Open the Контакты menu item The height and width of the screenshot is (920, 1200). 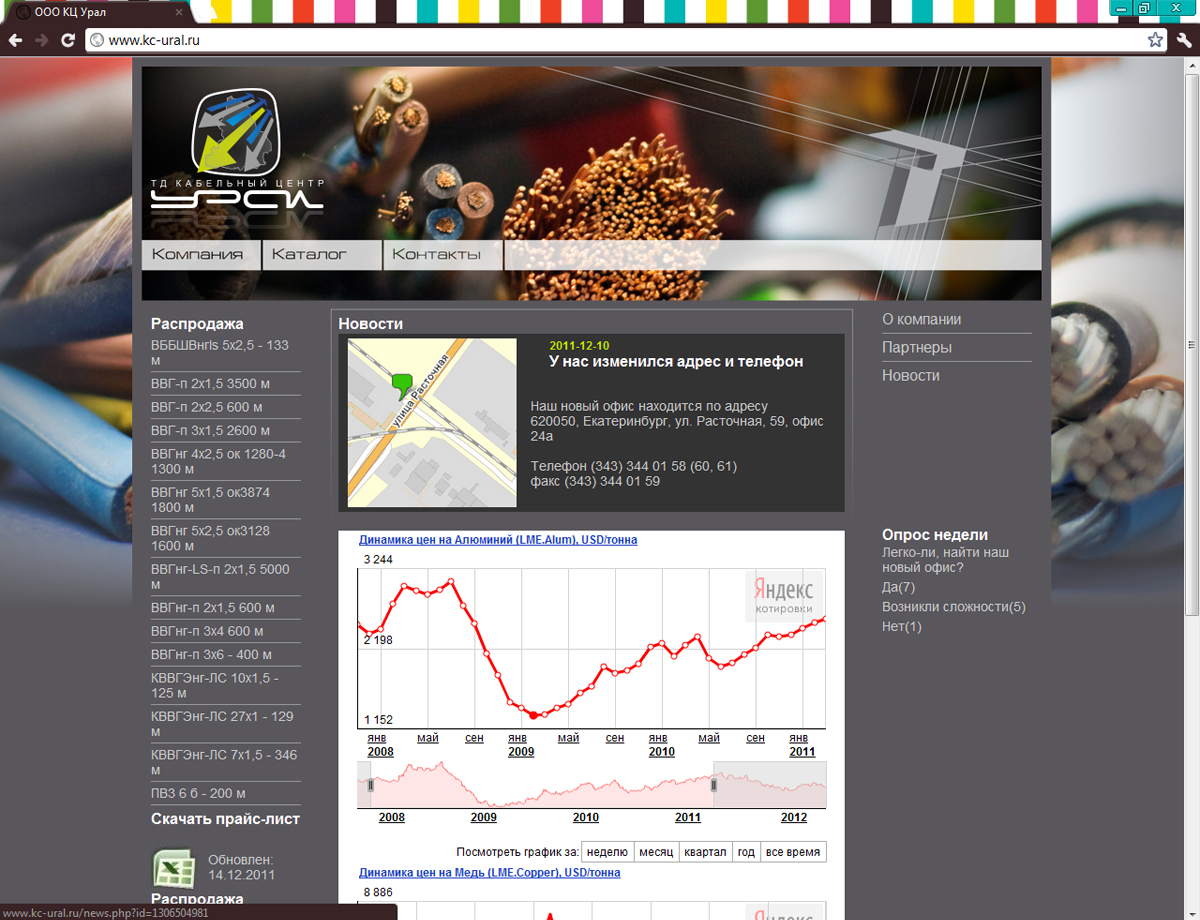click(443, 255)
